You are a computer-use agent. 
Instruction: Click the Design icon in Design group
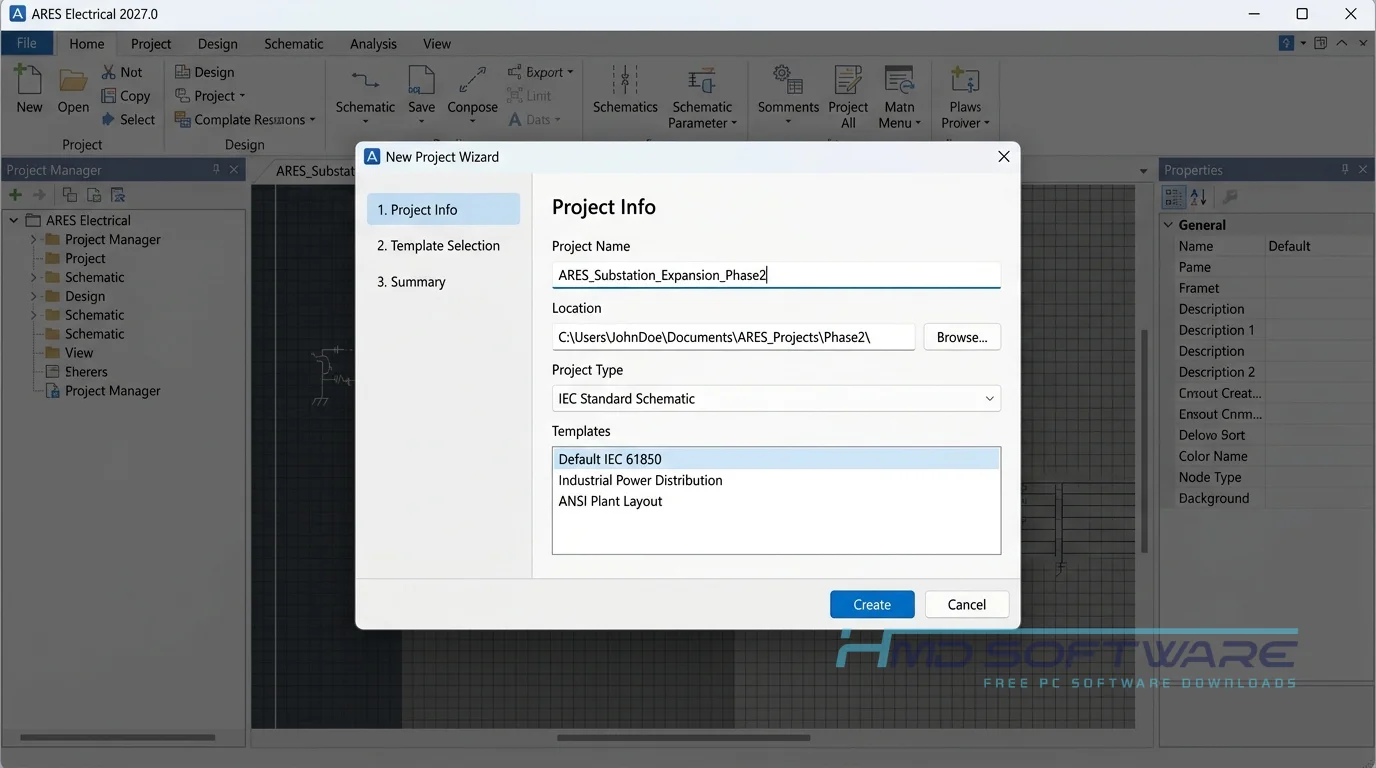tap(182, 72)
